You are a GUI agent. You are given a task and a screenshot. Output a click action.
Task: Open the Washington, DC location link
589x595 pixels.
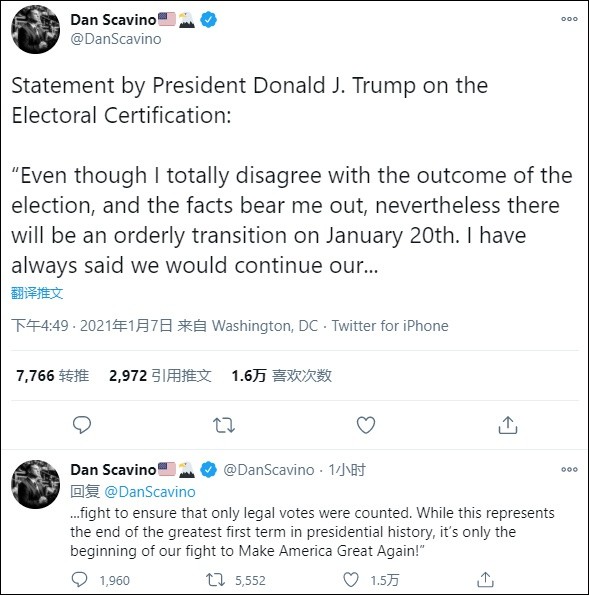click(x=265, y=326)
